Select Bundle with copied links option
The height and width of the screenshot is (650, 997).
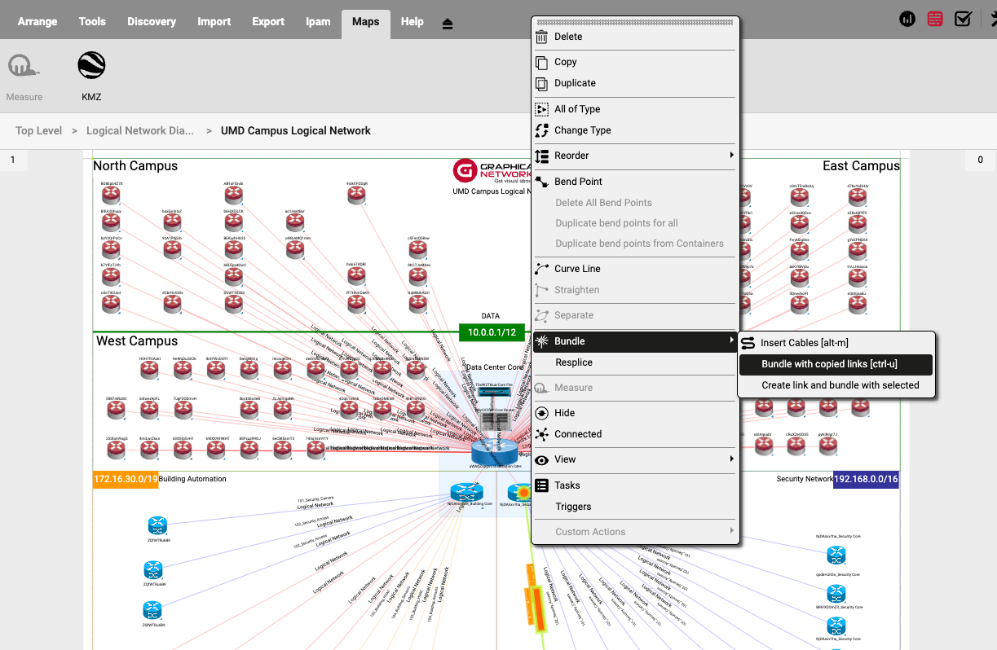(x=829, y=364)
